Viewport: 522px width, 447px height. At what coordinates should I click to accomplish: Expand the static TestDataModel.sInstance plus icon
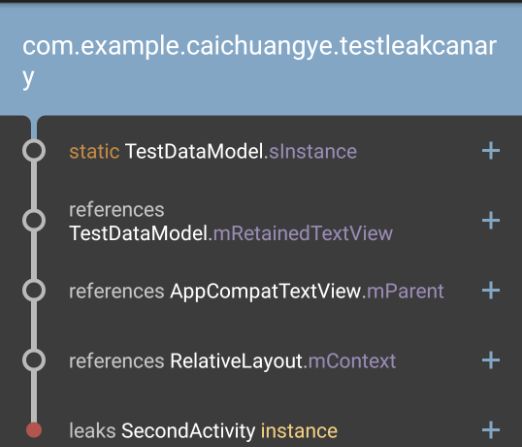click(491, 151)
